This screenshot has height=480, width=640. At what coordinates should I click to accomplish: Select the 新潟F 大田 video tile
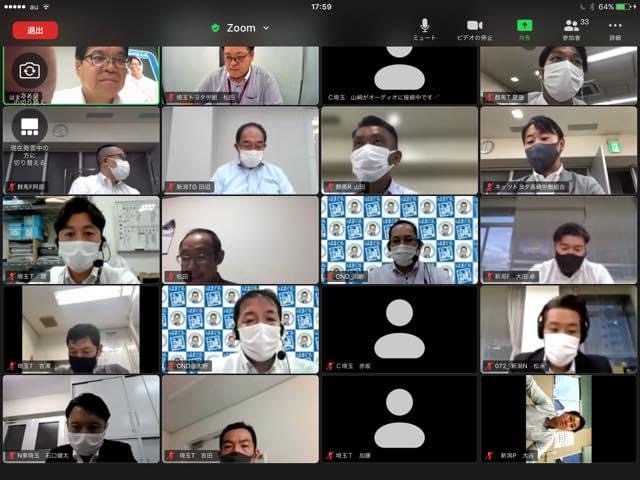[x=558, y=240]
